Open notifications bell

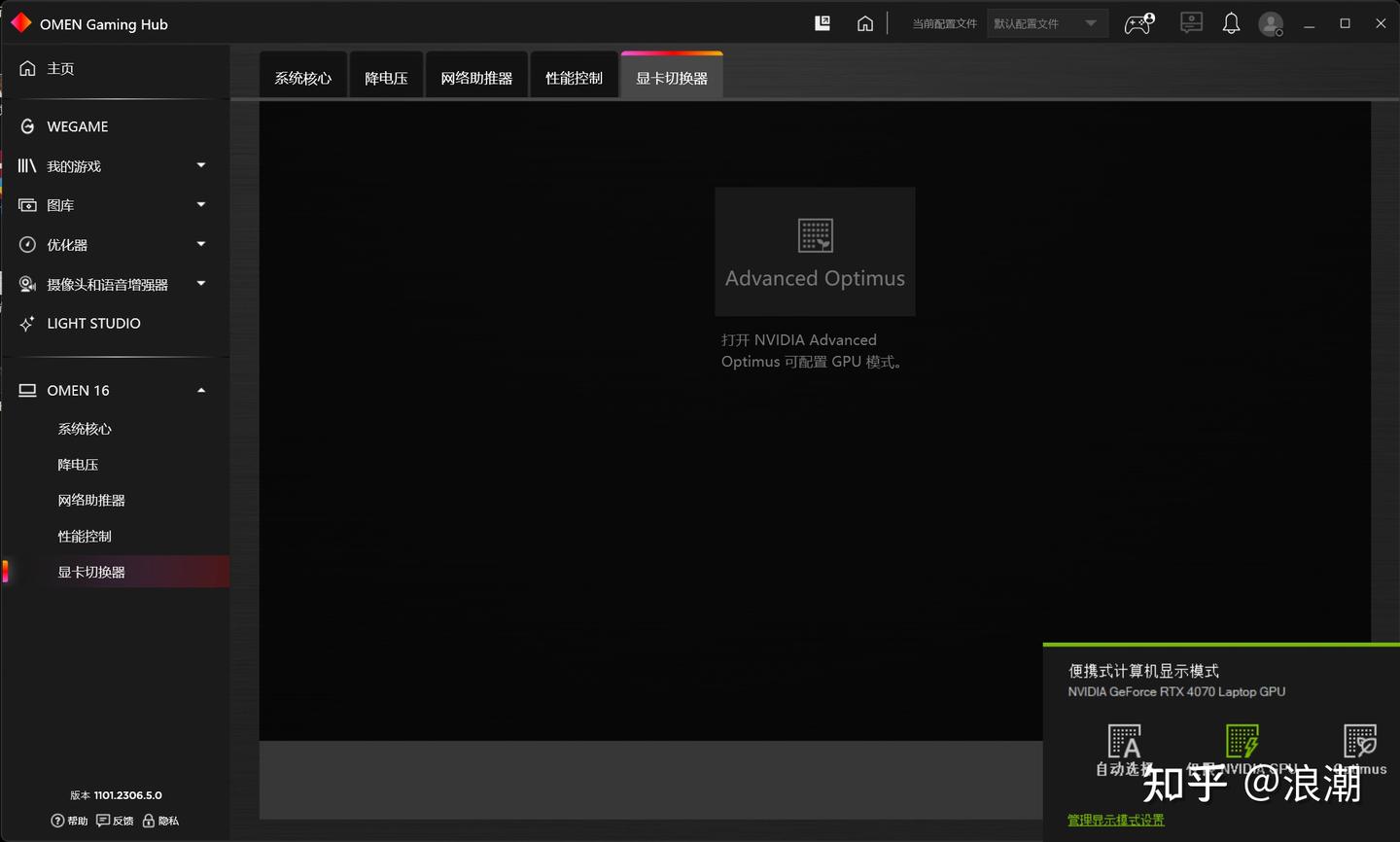1231,23
